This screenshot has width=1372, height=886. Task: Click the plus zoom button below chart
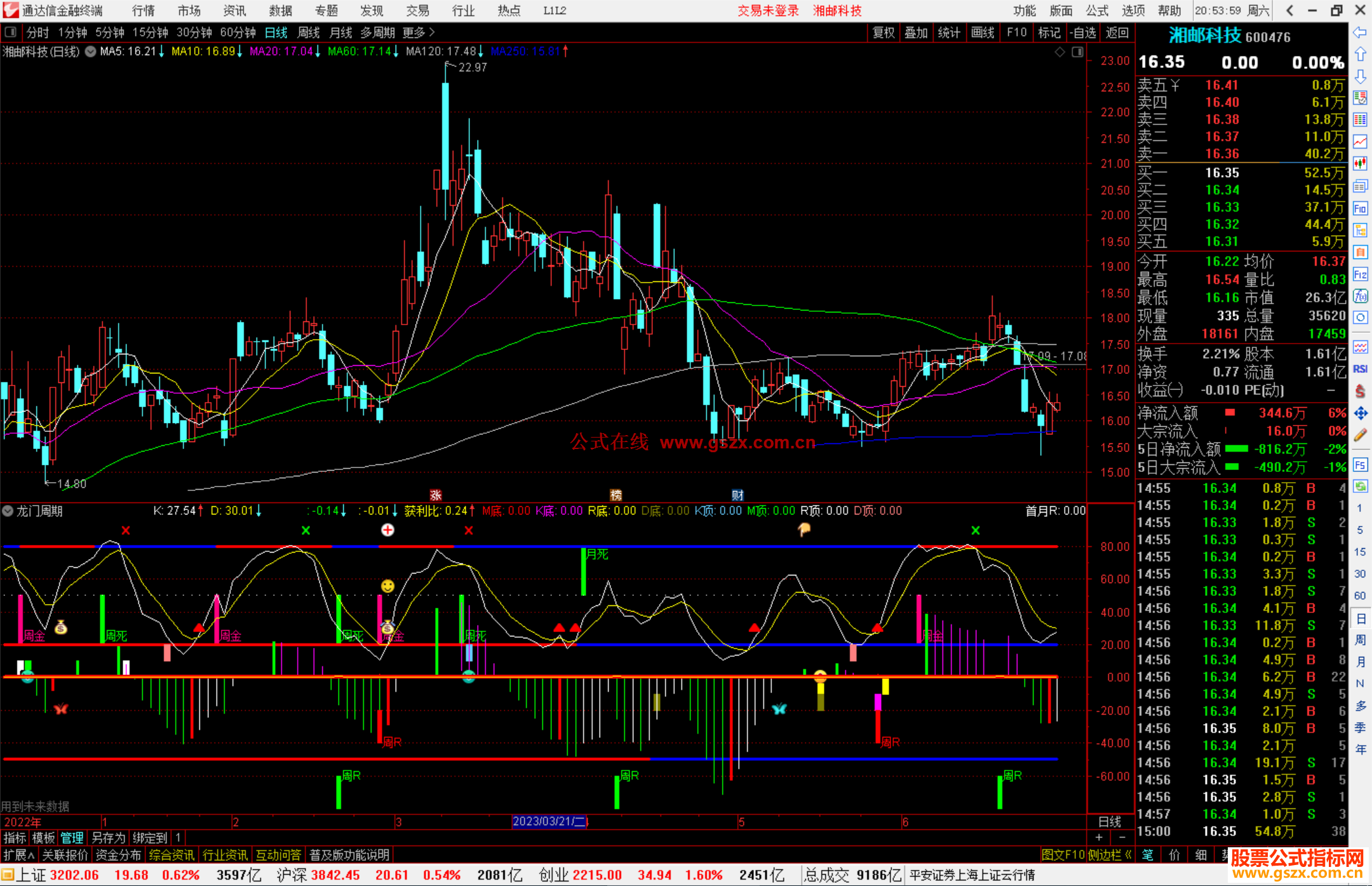pyautogui.click(x=1100, y=838)
